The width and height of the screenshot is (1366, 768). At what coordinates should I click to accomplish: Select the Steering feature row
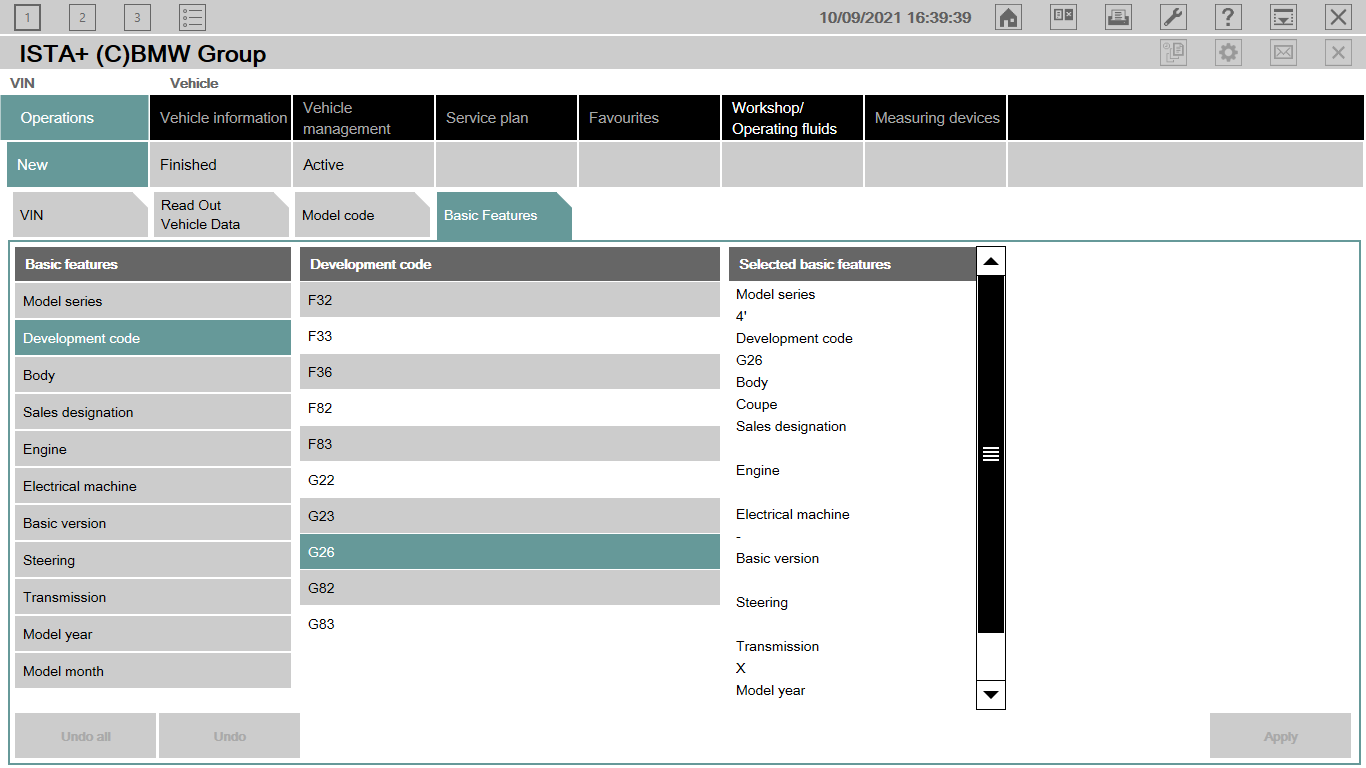click(x=153, y=560)
